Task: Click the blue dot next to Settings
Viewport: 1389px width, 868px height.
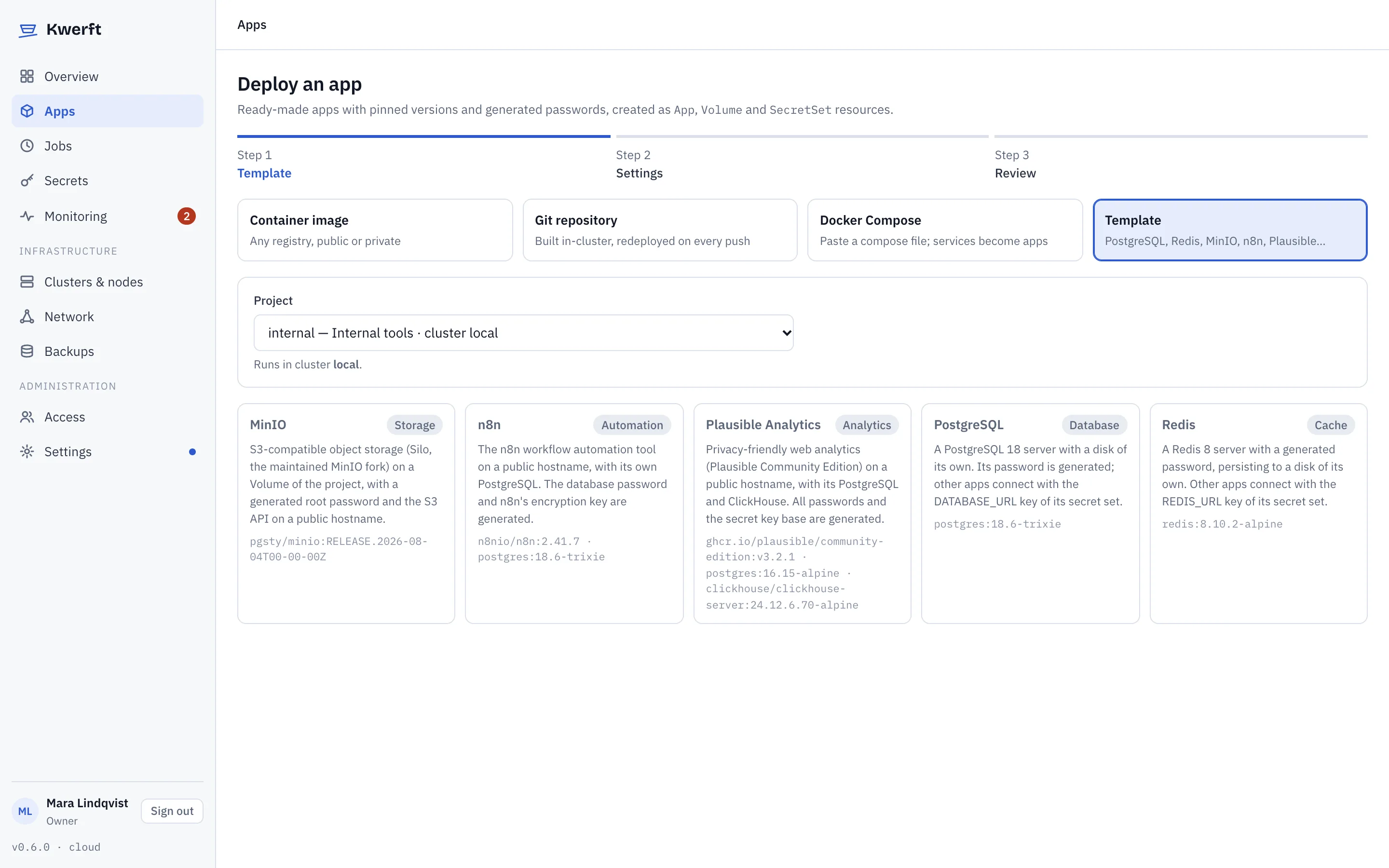Action: pos(192,452)
